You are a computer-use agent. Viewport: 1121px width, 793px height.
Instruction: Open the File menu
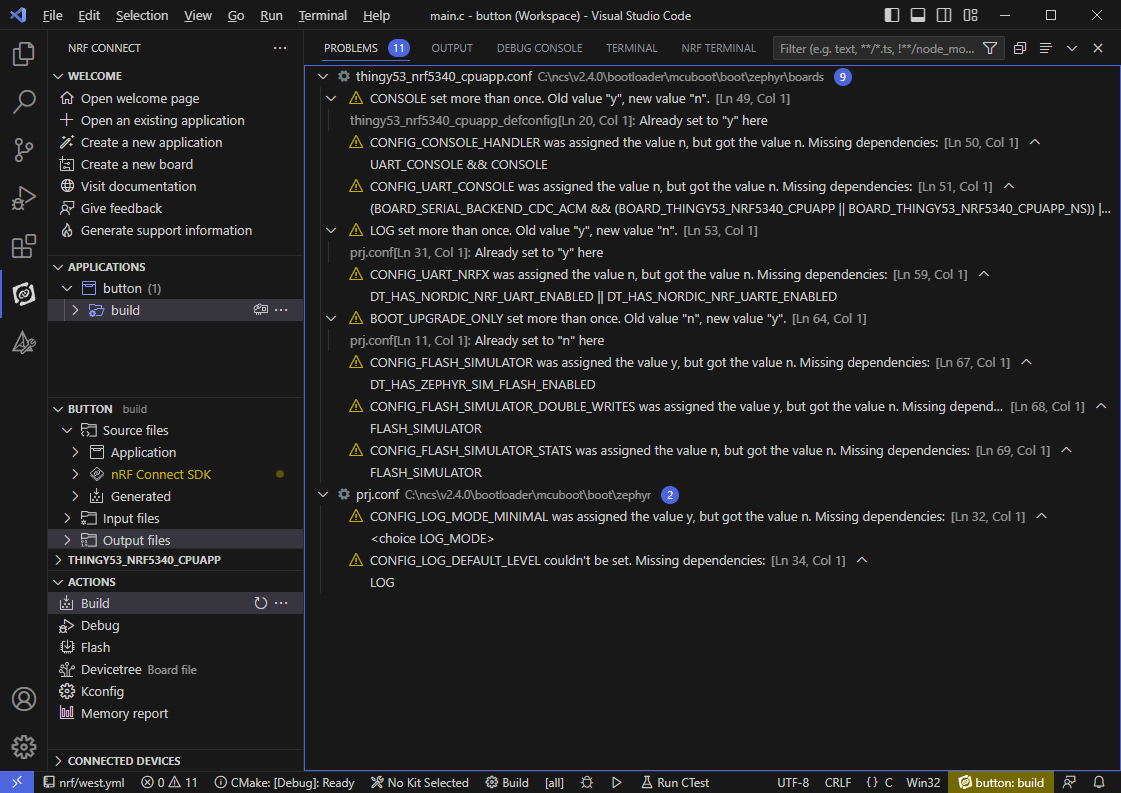pyautogui.click(x=52, y=15)
